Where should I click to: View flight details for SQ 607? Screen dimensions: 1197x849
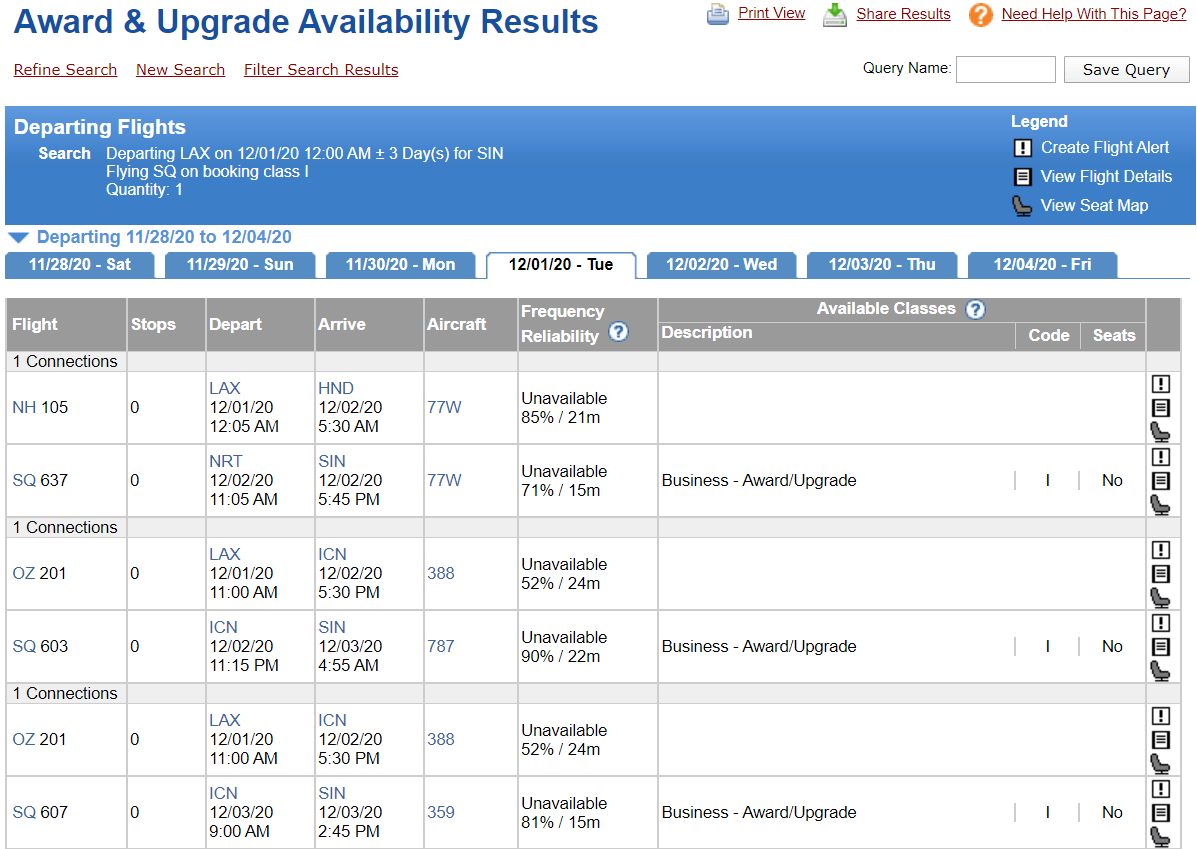(1160, 812)
